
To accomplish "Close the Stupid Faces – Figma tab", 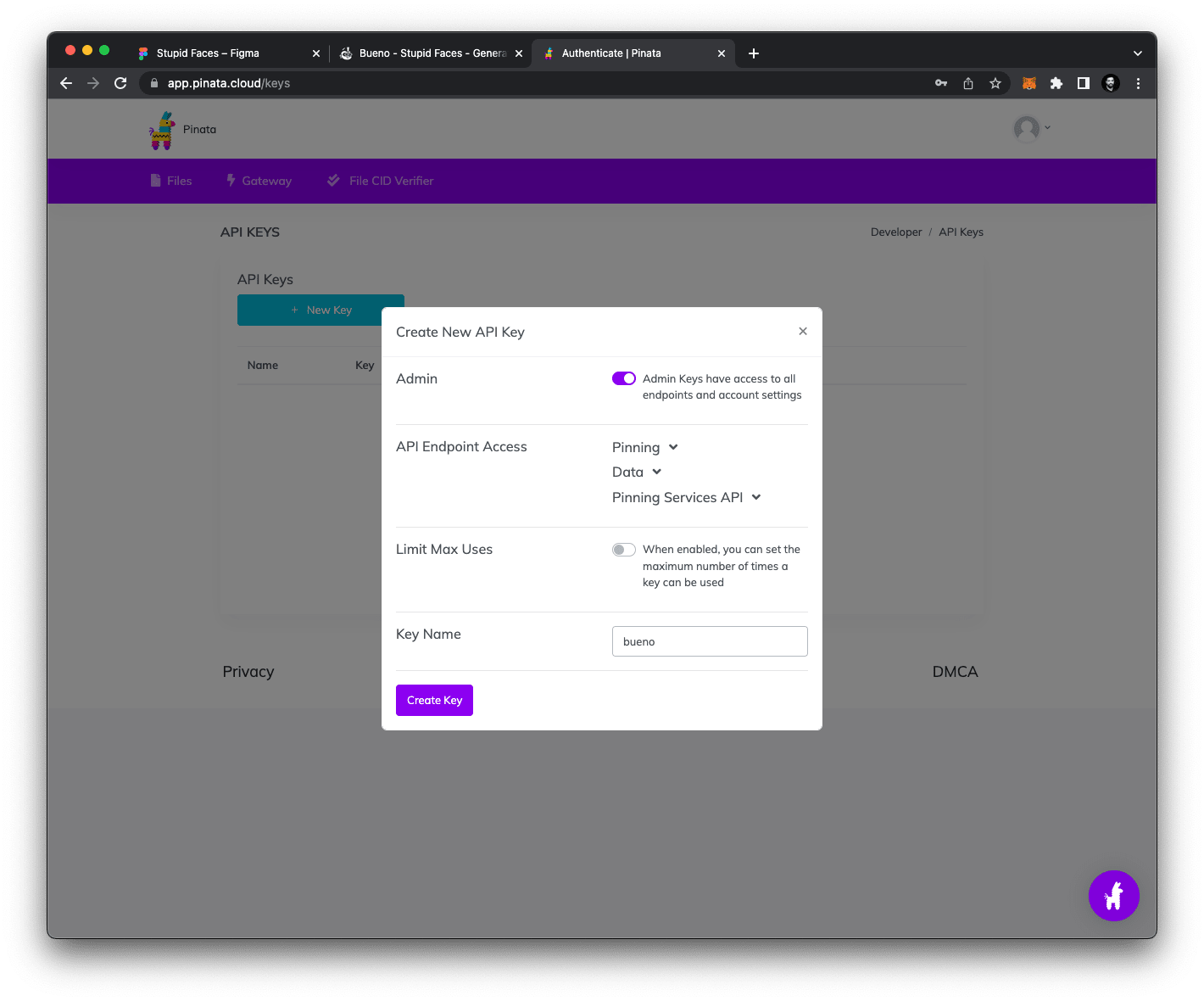I will tap(316, 53).
